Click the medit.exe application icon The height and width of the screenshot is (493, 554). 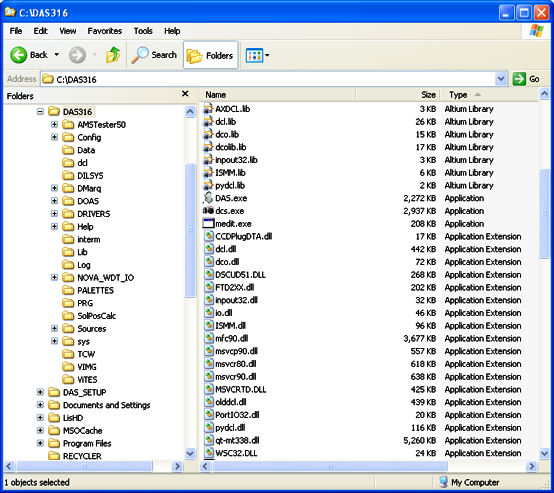click(x=208, y=223)
